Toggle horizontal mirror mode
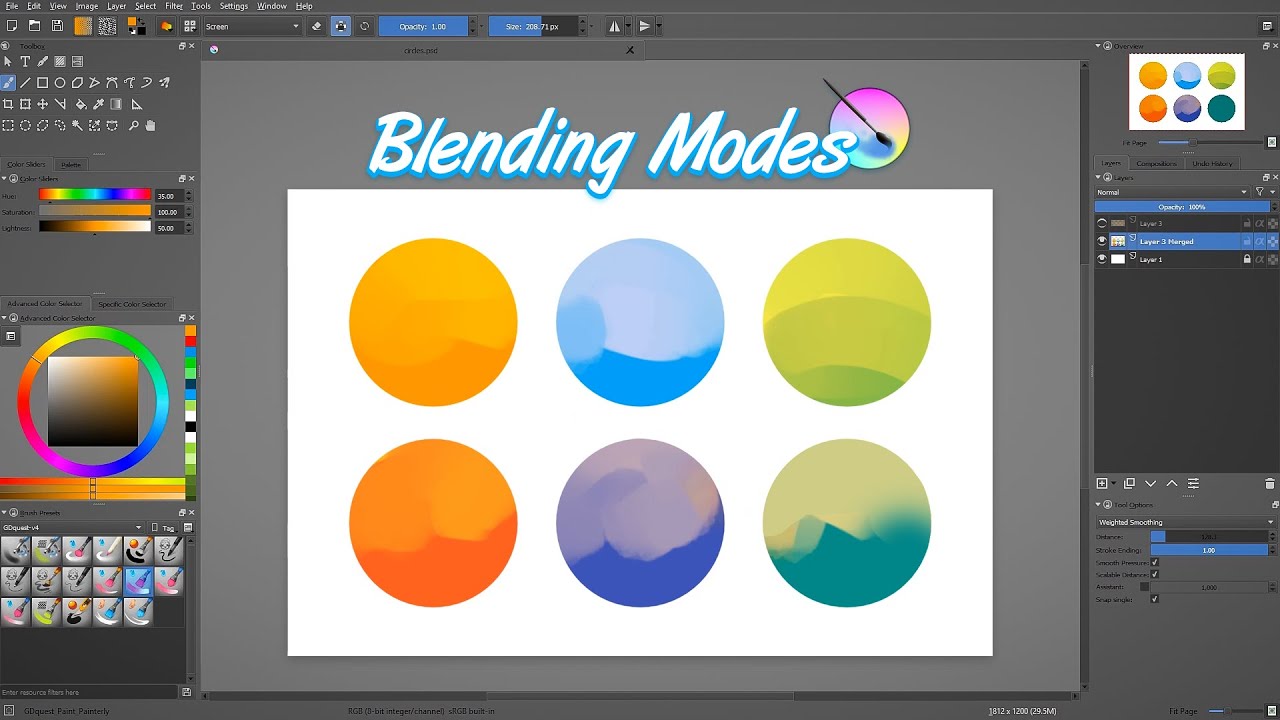1280x720 pixels. tap(616, 26)
